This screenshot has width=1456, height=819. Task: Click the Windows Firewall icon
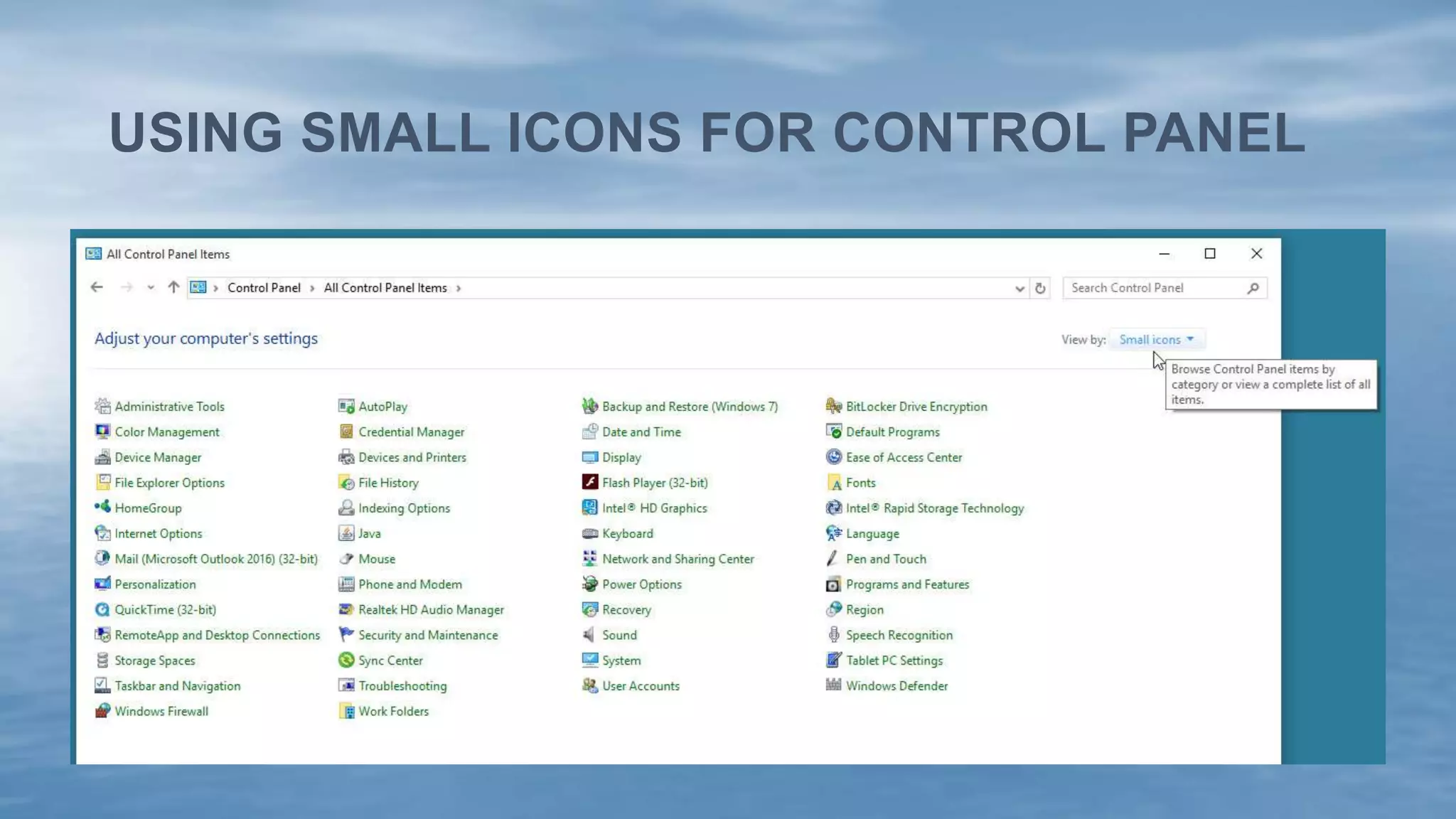tap(102, 711)
